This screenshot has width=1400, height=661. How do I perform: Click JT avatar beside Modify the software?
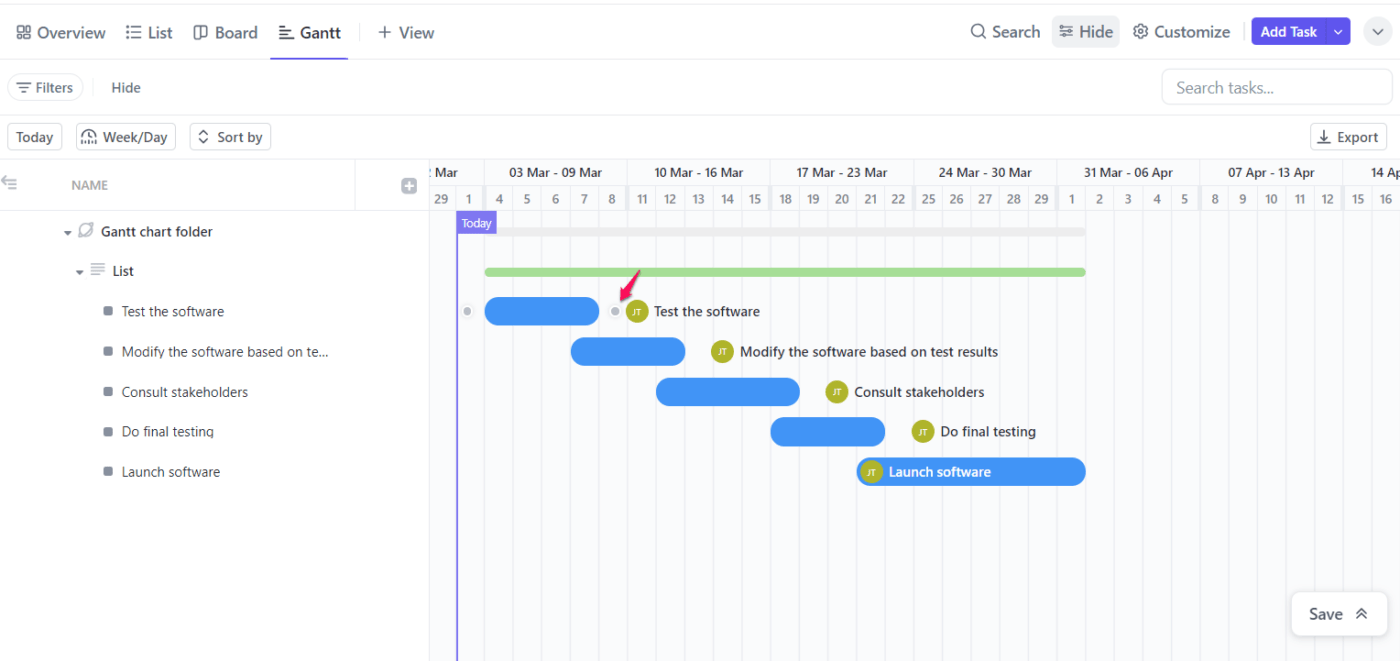tap(722, 351)
